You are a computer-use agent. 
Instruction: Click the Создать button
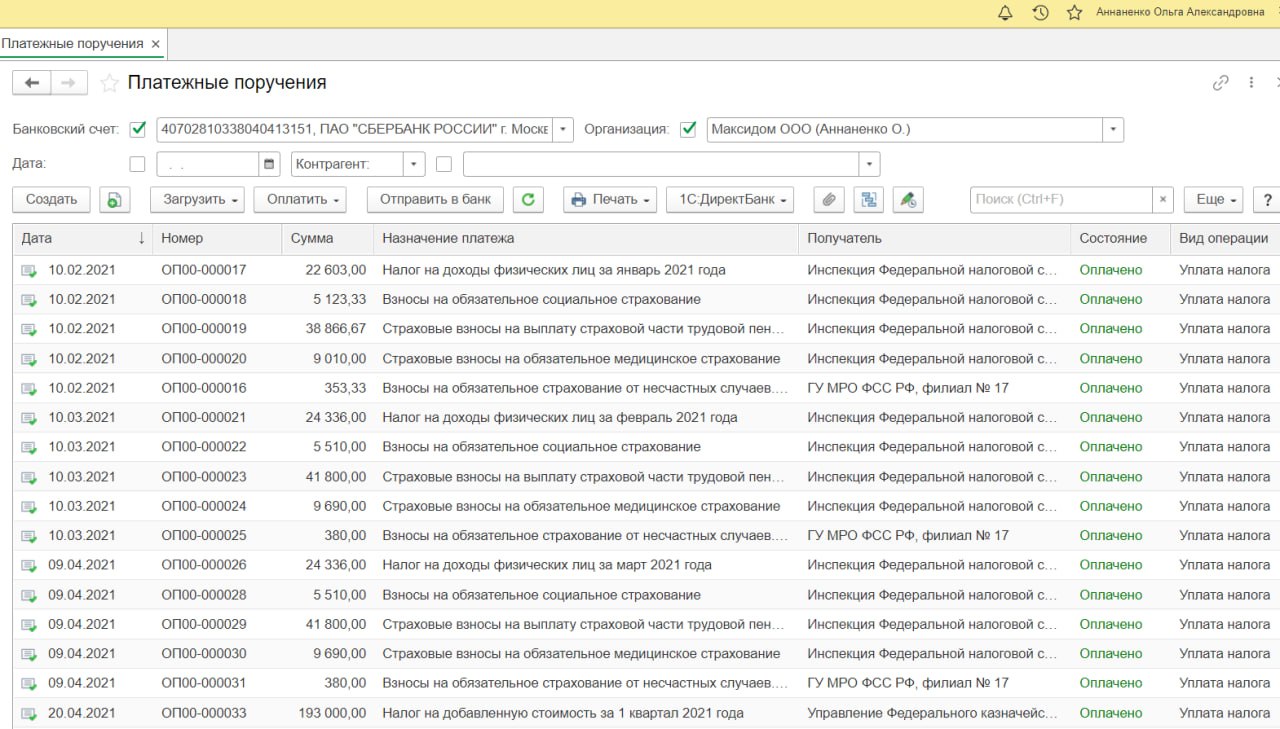pyautogui.click(x=52, y=199)
